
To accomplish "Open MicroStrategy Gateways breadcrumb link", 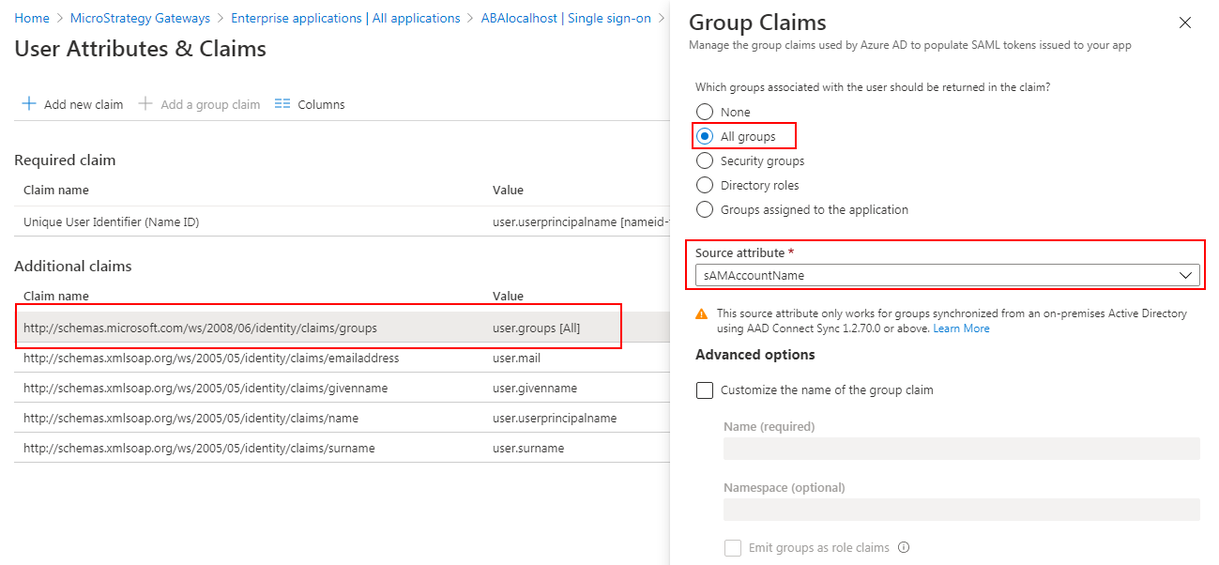I will (x=140, y=18).
